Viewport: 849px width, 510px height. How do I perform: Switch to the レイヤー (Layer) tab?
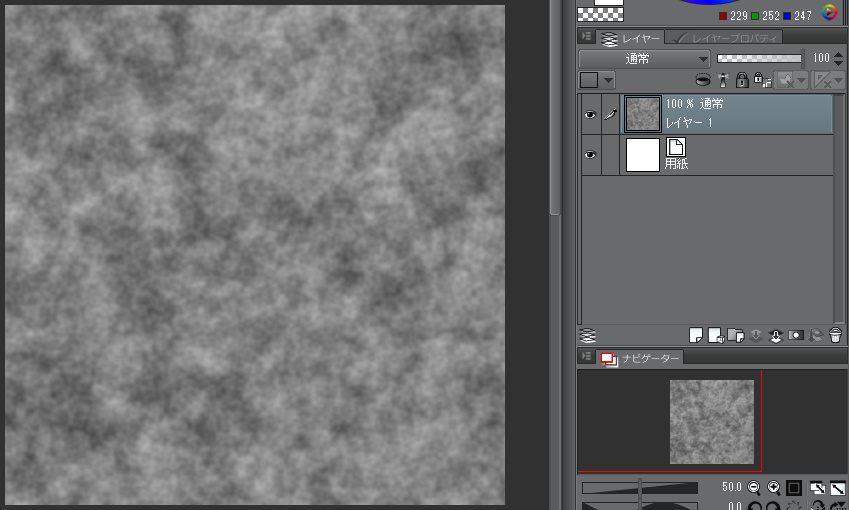(630, 38)
